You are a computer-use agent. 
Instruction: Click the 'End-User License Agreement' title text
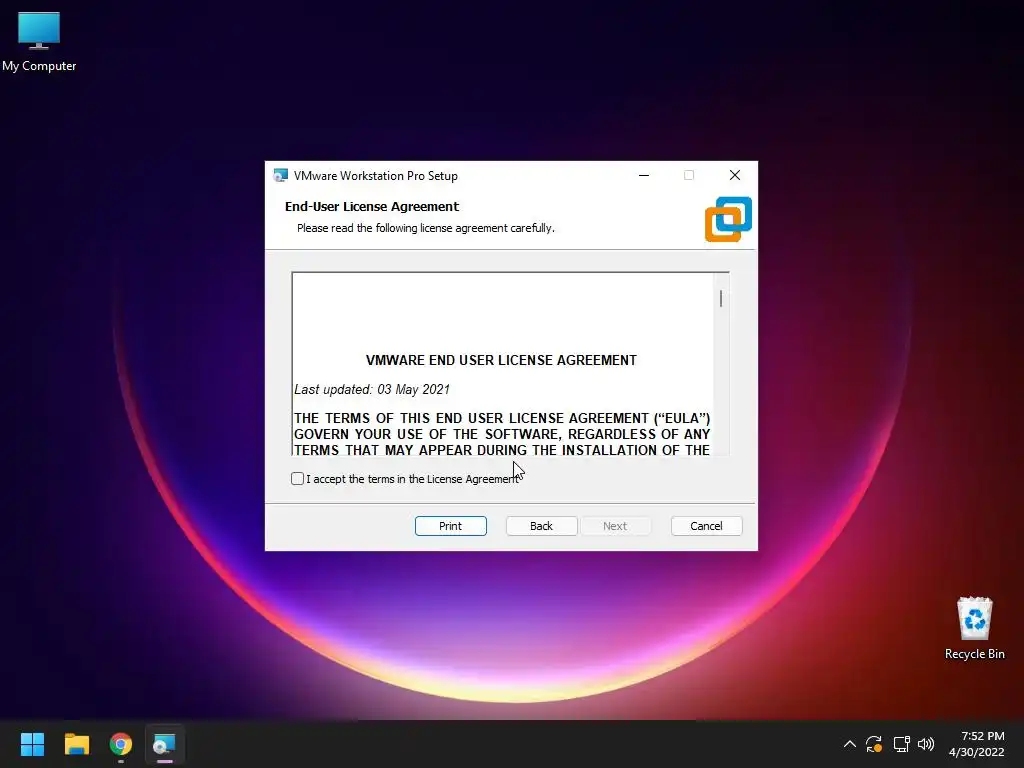pos(372,206)
